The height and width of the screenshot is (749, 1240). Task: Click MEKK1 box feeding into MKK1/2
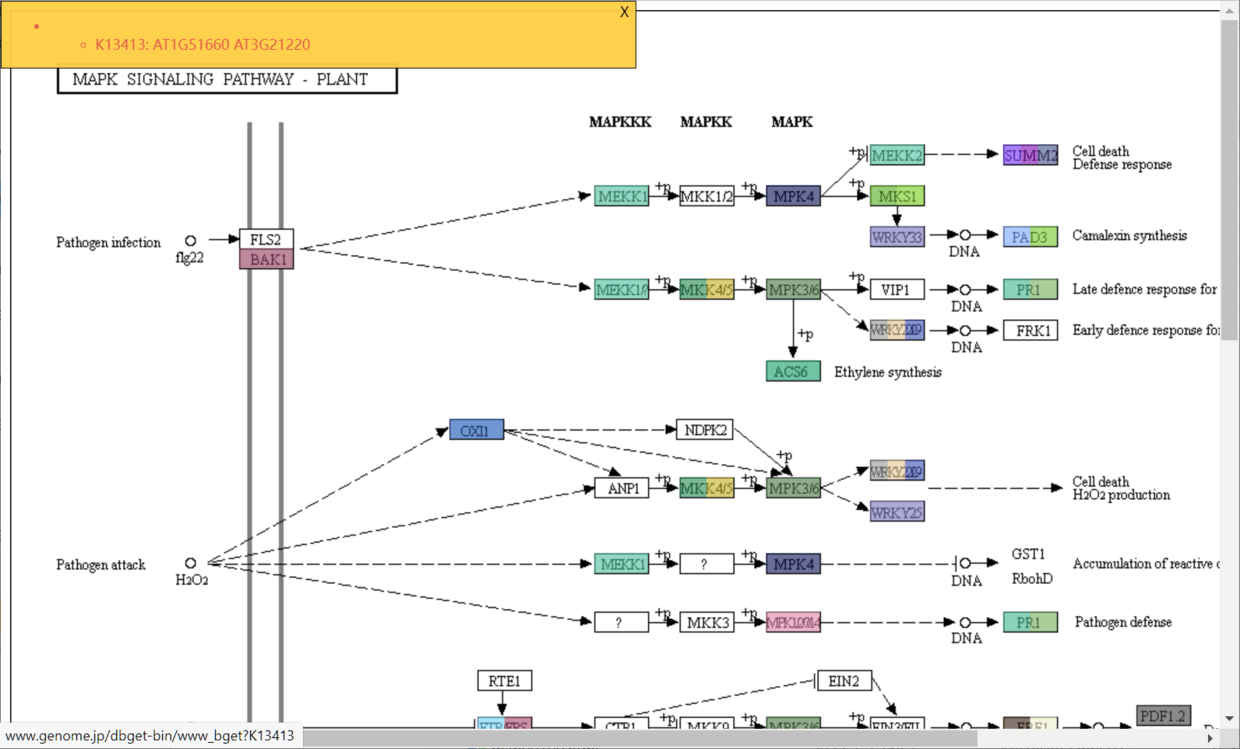pos(622,196)
